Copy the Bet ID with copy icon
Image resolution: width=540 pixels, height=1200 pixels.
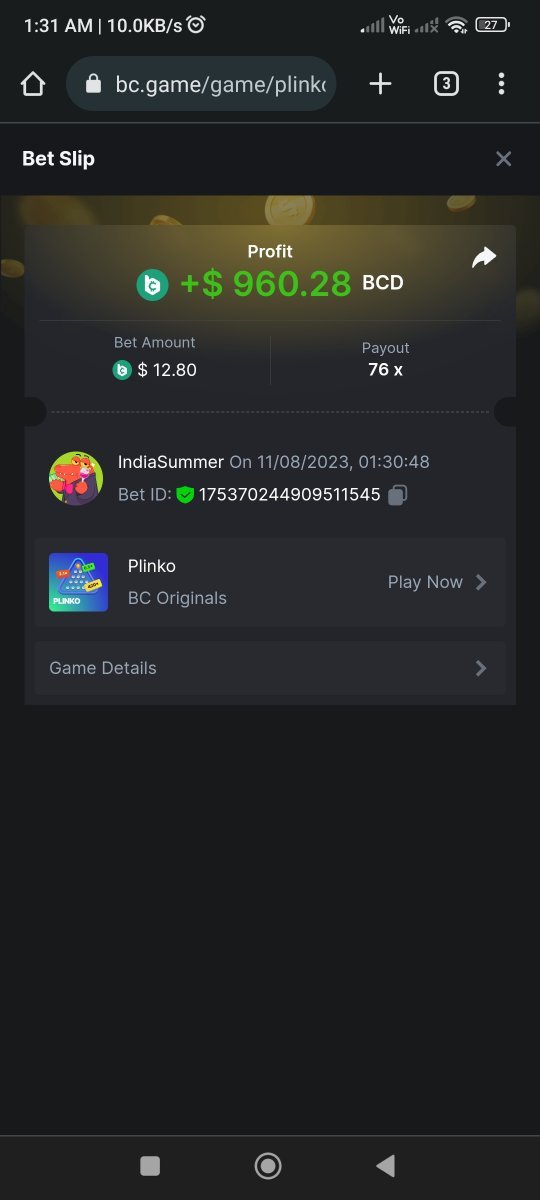tap(397, 494)
